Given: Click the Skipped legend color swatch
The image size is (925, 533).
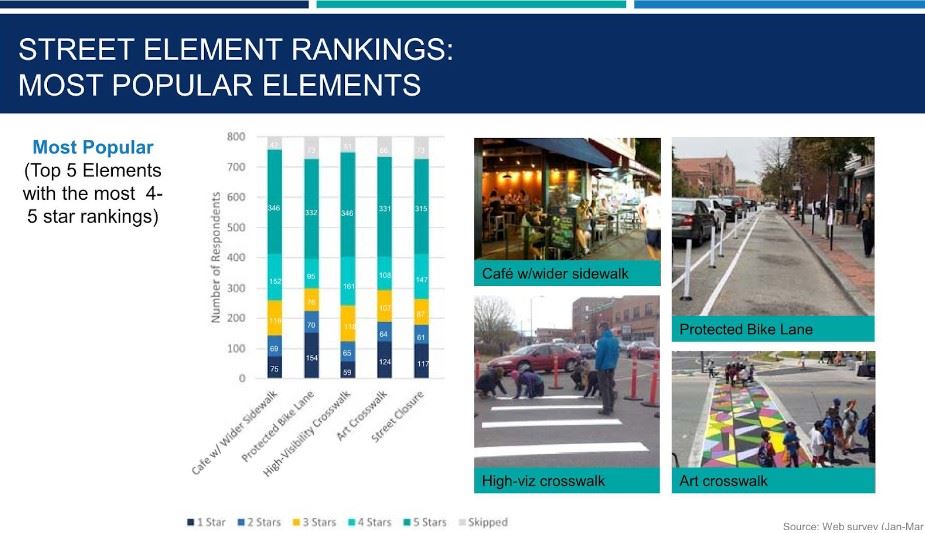Looking at the screenshot, I should (462, 522).
